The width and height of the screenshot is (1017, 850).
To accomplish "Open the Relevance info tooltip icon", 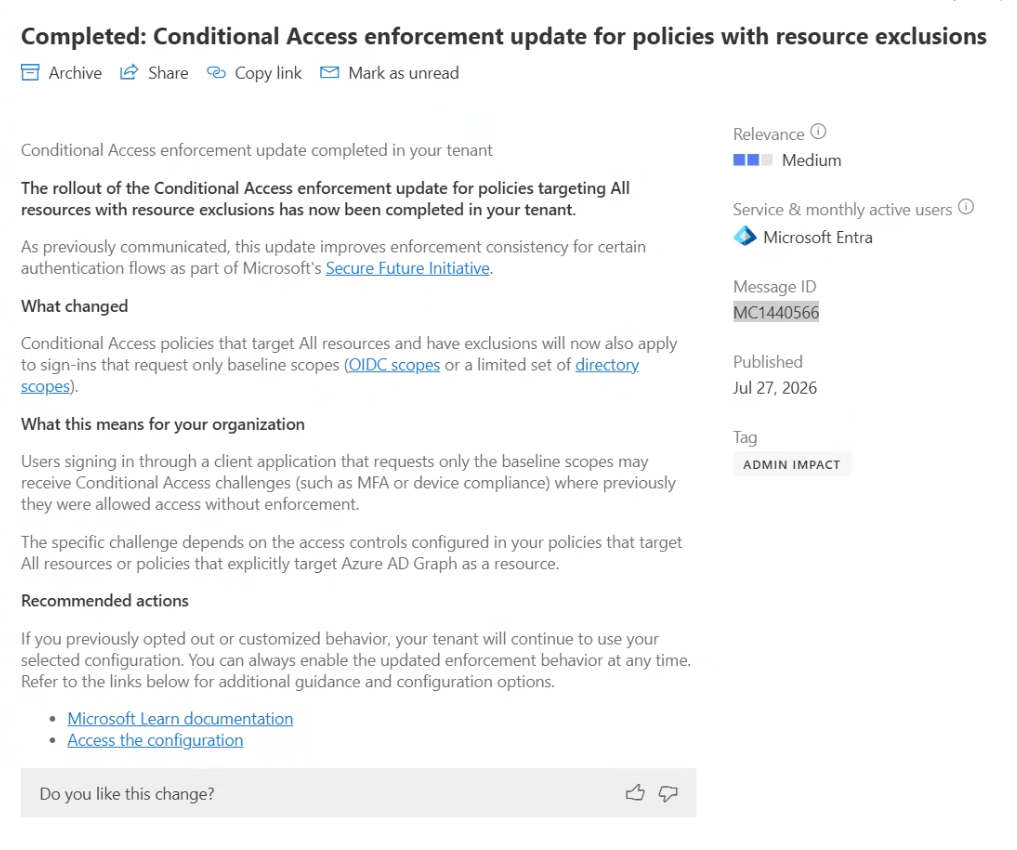I will (819, 132).
